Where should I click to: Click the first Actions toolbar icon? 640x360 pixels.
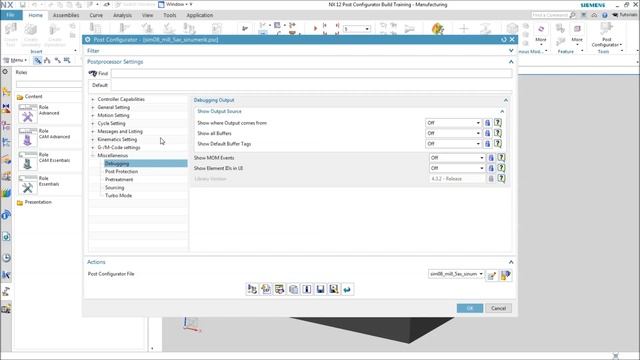pos(252,289)
